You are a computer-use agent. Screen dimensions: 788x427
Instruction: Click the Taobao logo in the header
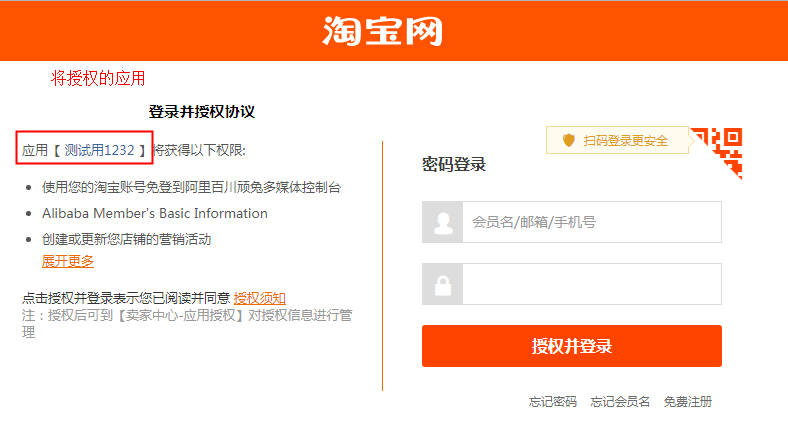pyautogui.click(x=382, y=31)
